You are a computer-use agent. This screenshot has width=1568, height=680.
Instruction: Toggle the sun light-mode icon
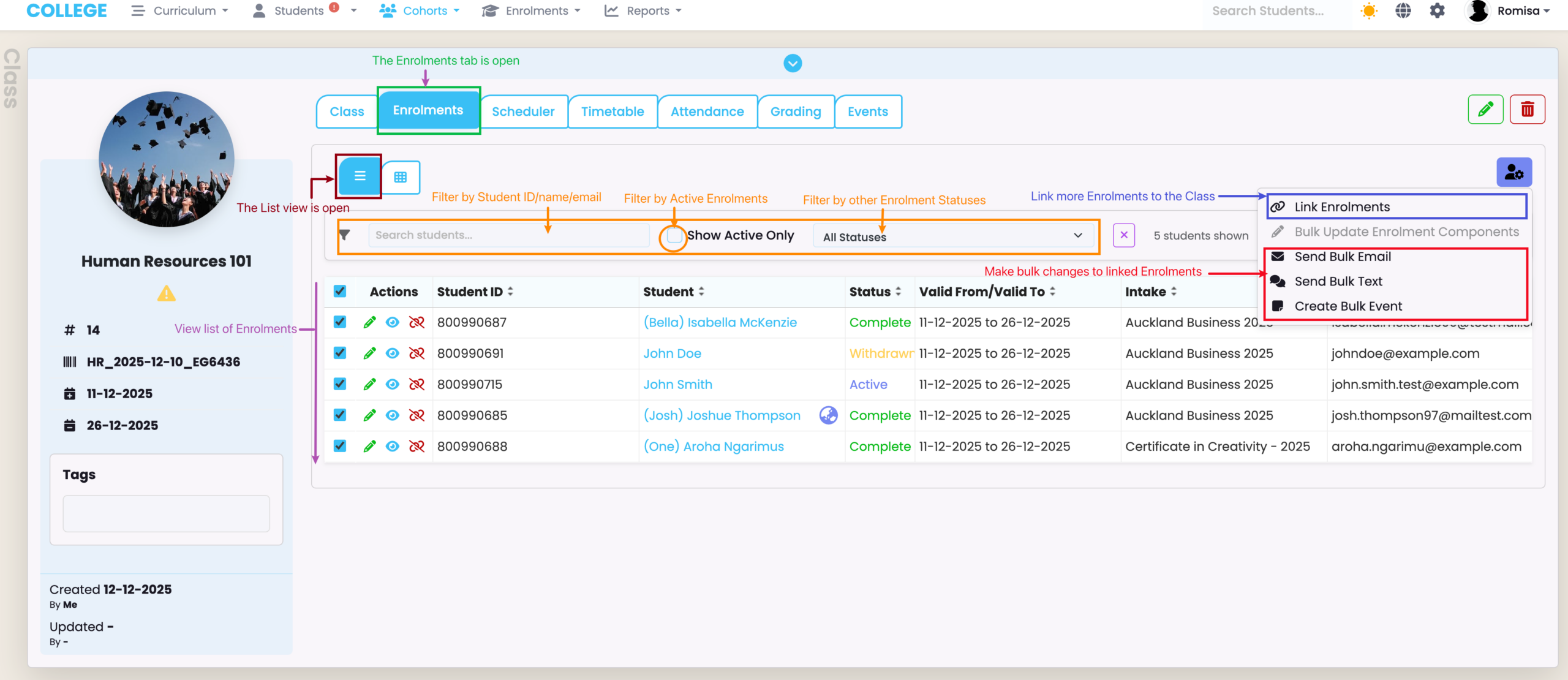click(1369, 11)
